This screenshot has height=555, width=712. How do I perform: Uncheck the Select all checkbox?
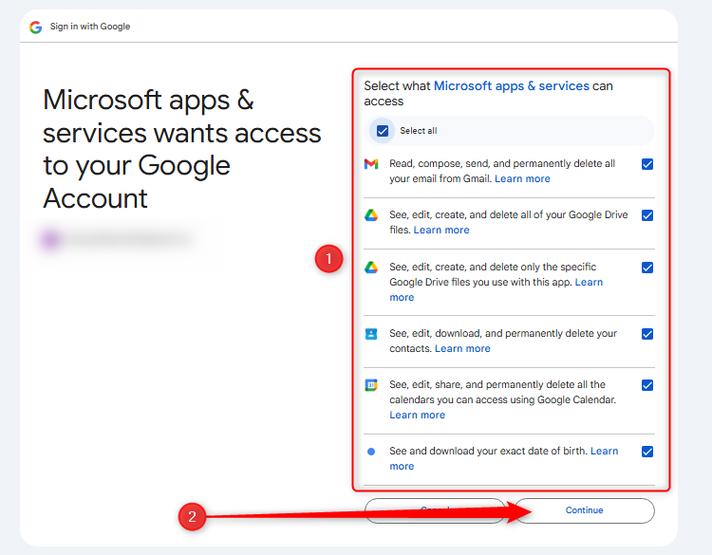coord(382,131)
